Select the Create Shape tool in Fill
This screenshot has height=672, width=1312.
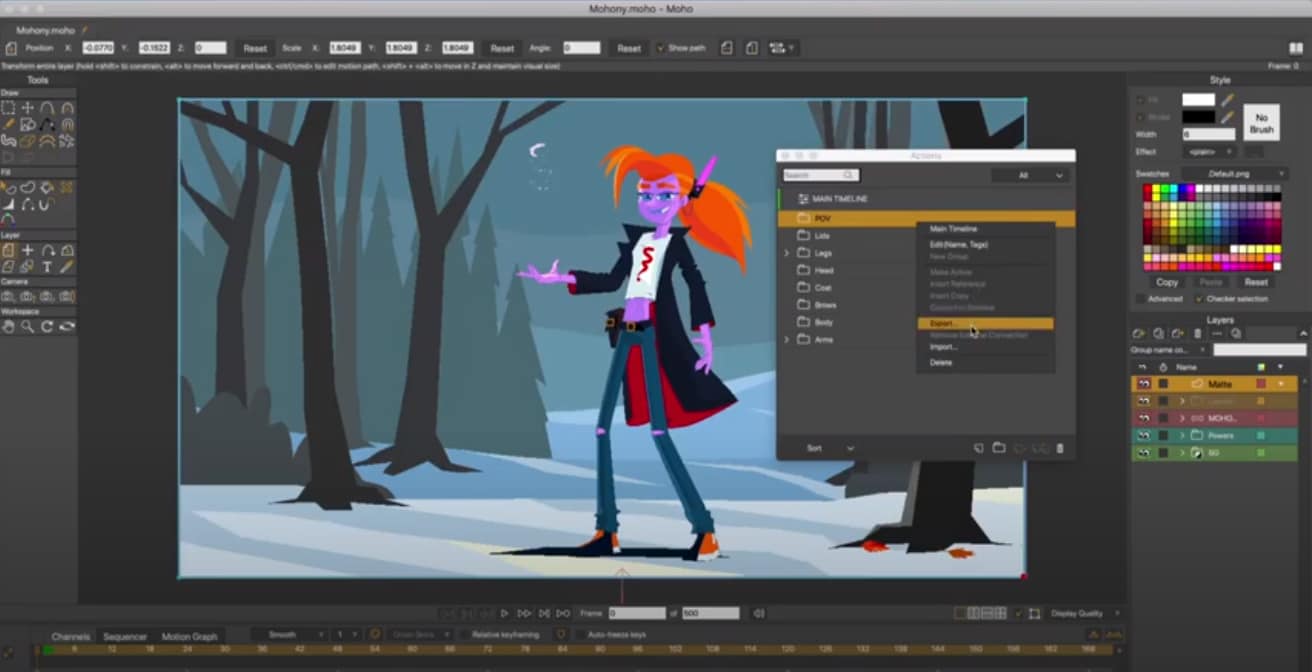[27, 187]
